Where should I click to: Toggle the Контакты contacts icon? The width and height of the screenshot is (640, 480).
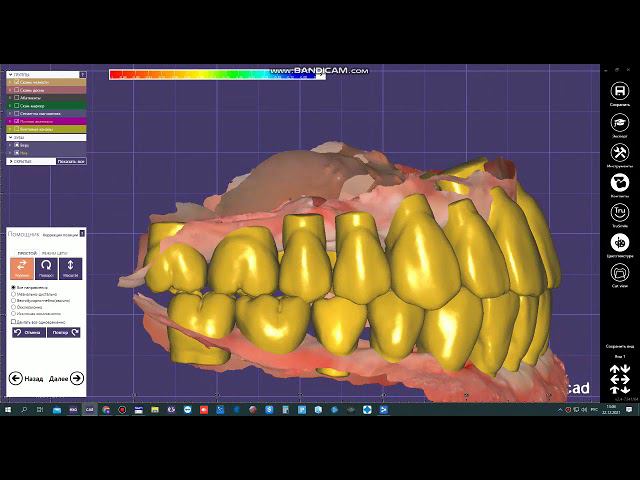click(620, 182)
